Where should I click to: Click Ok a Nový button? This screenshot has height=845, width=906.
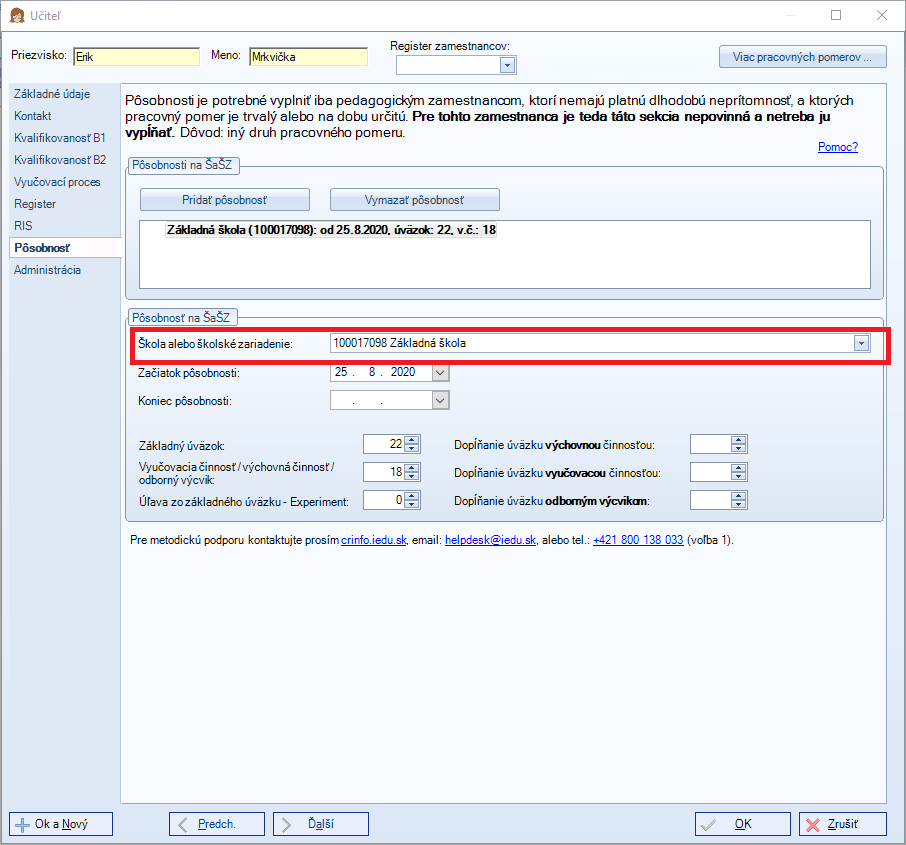(x=61, y=824)
